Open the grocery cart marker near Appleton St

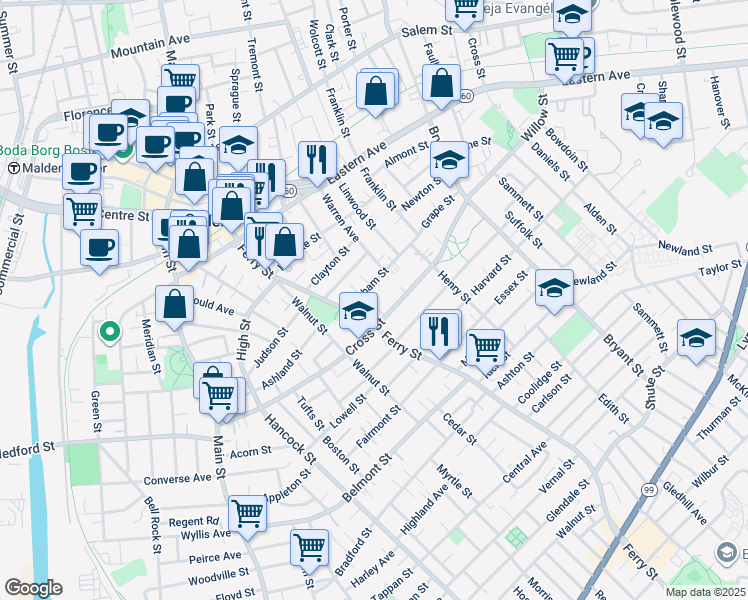pos(247,514)
